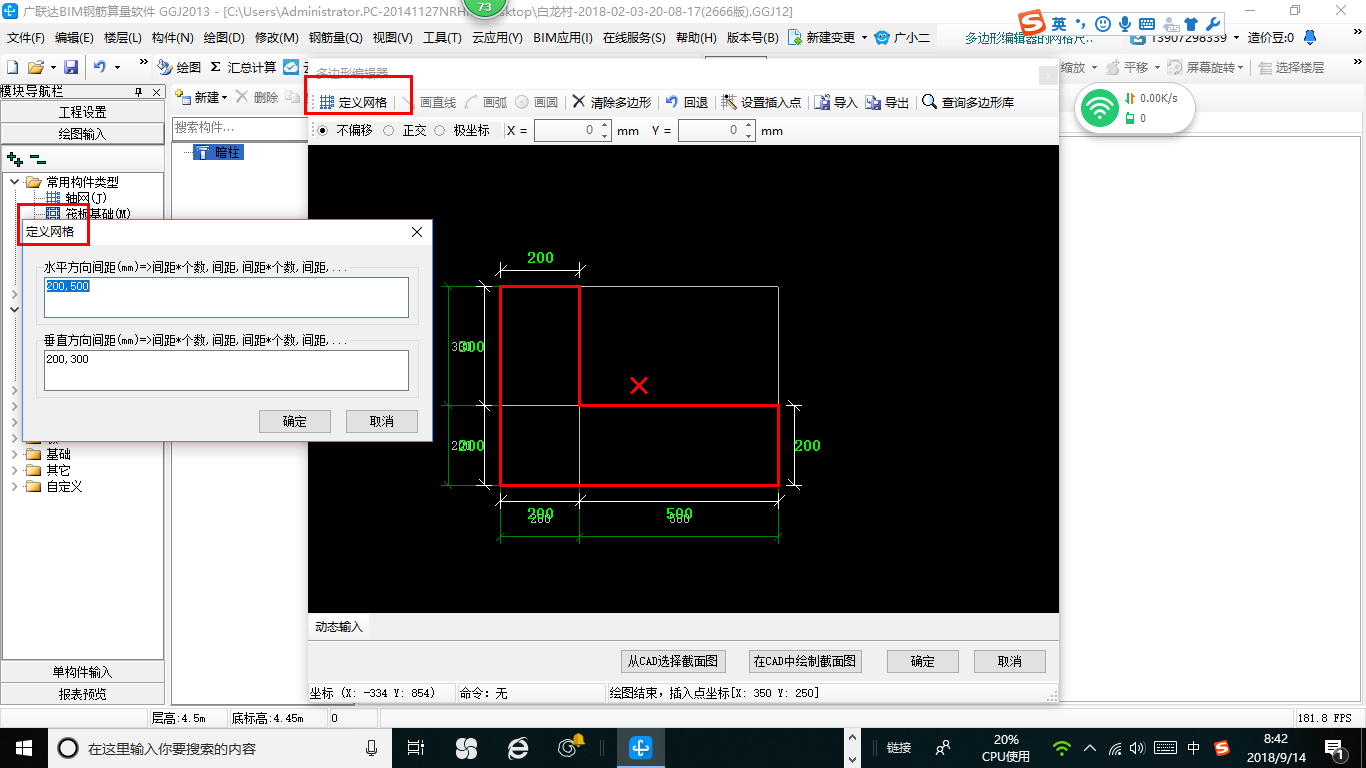Image resolution: width=1366 pixels, height=768 pixels.
Task: Open the 缩放 zoom dropdown arrow
Action: click(x=1095, y=67)
